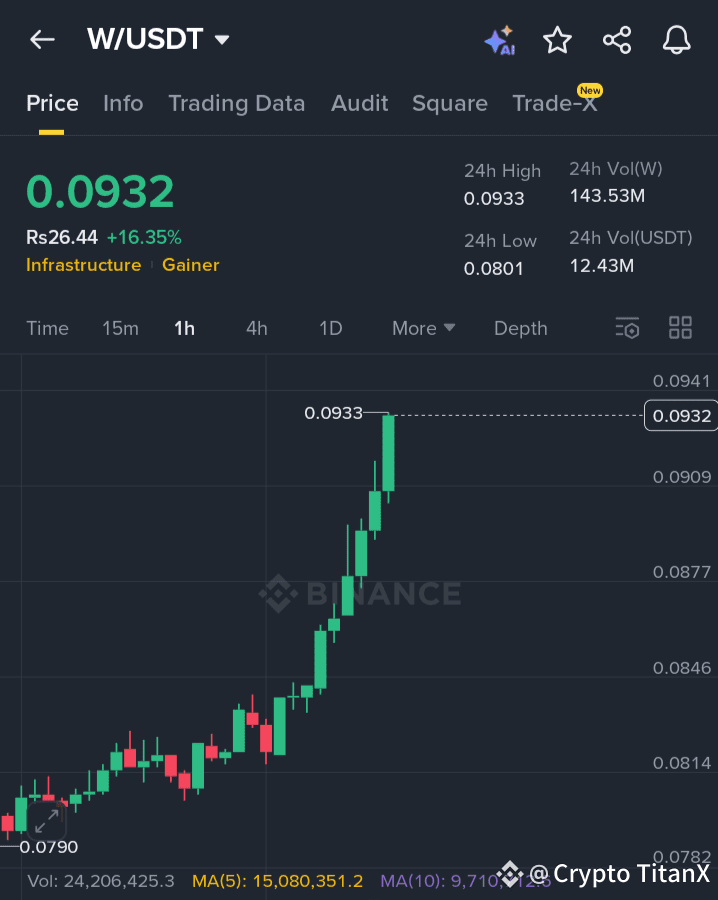Go back using the arrow icon
This screenshot has width=718, height=900.
(42, 40)
